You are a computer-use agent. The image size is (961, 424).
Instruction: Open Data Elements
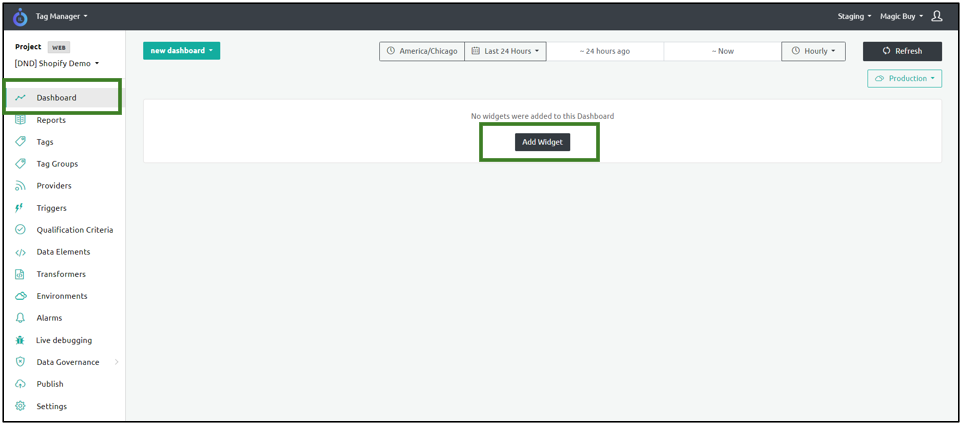[x=64, y=252]
